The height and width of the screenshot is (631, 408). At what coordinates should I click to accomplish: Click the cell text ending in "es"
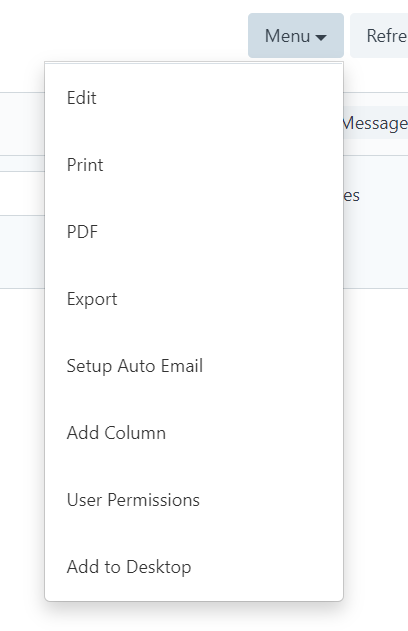pos(351,196)
